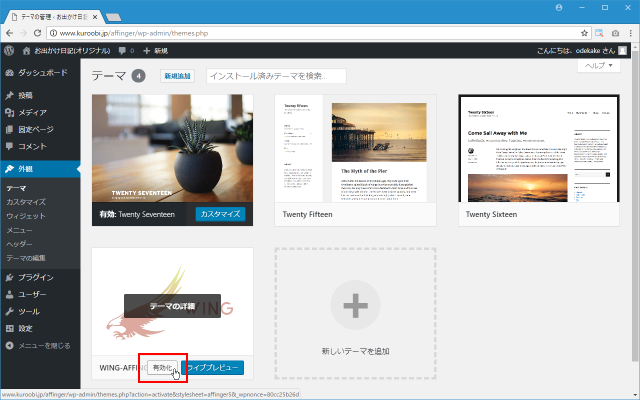The image size is (640, 400).
Task: Click the WordPress logo in admin bar
Action: click(9, 51)
